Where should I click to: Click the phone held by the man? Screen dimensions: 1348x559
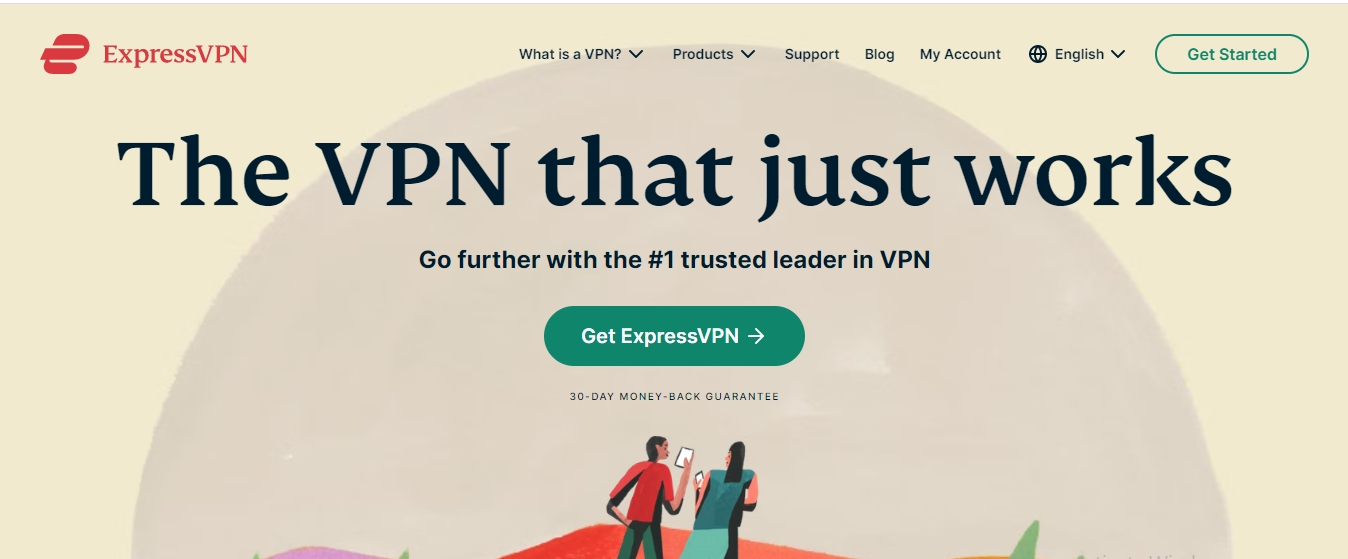pyautogui.click(x=684, y=457)
